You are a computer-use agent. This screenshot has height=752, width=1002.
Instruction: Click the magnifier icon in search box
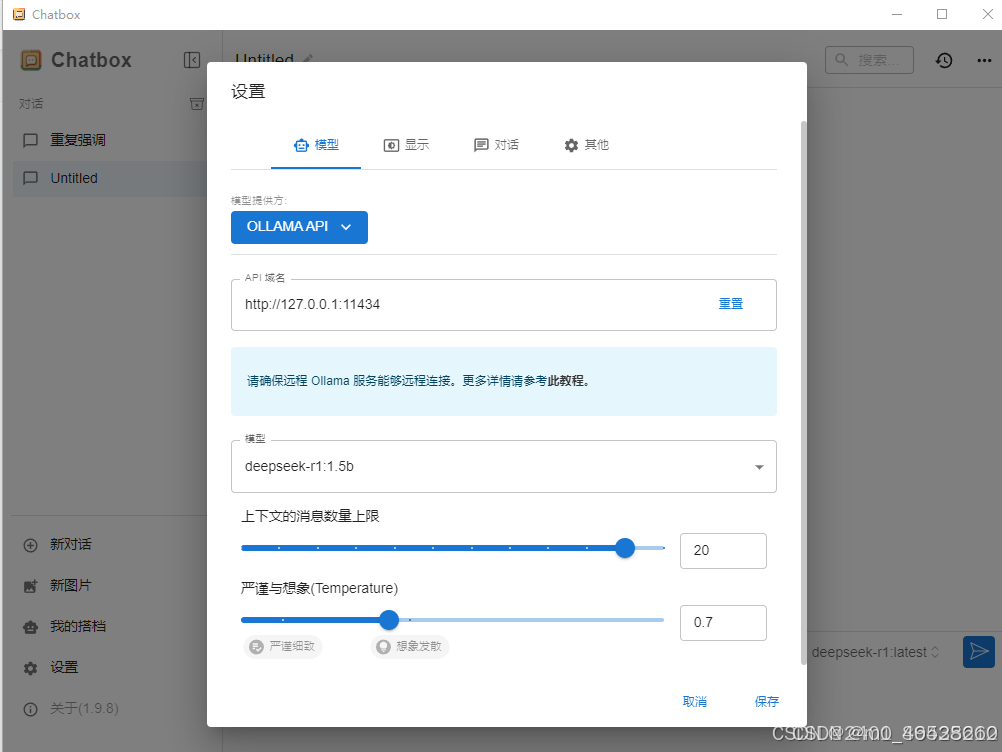point(842,60)
